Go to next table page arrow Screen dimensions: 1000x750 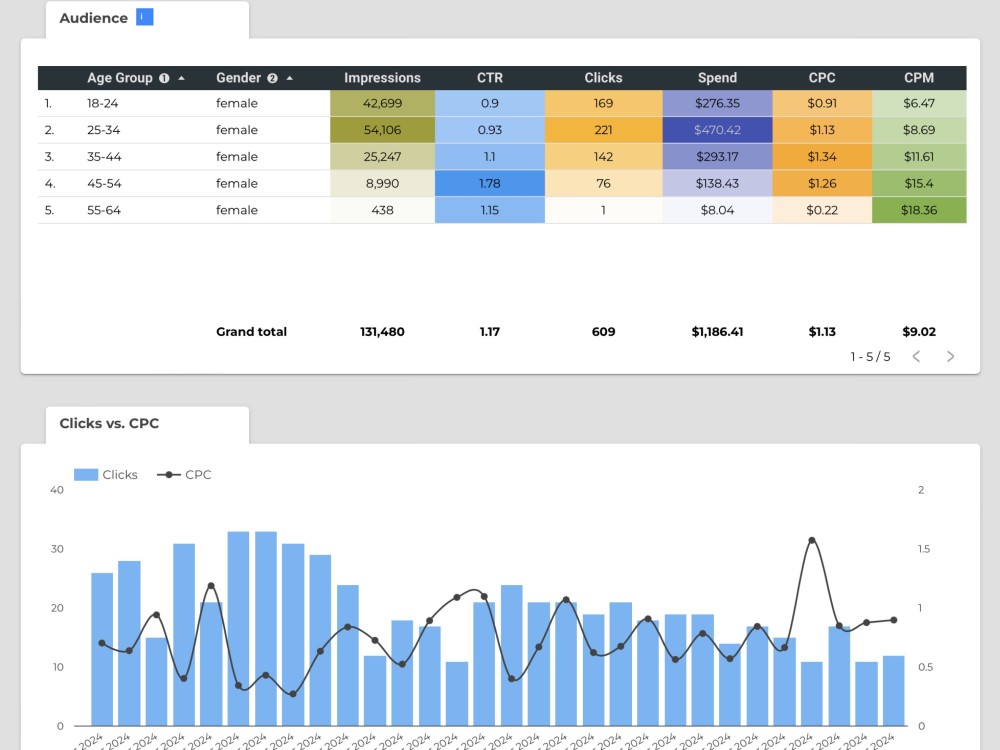pos(951,356)
